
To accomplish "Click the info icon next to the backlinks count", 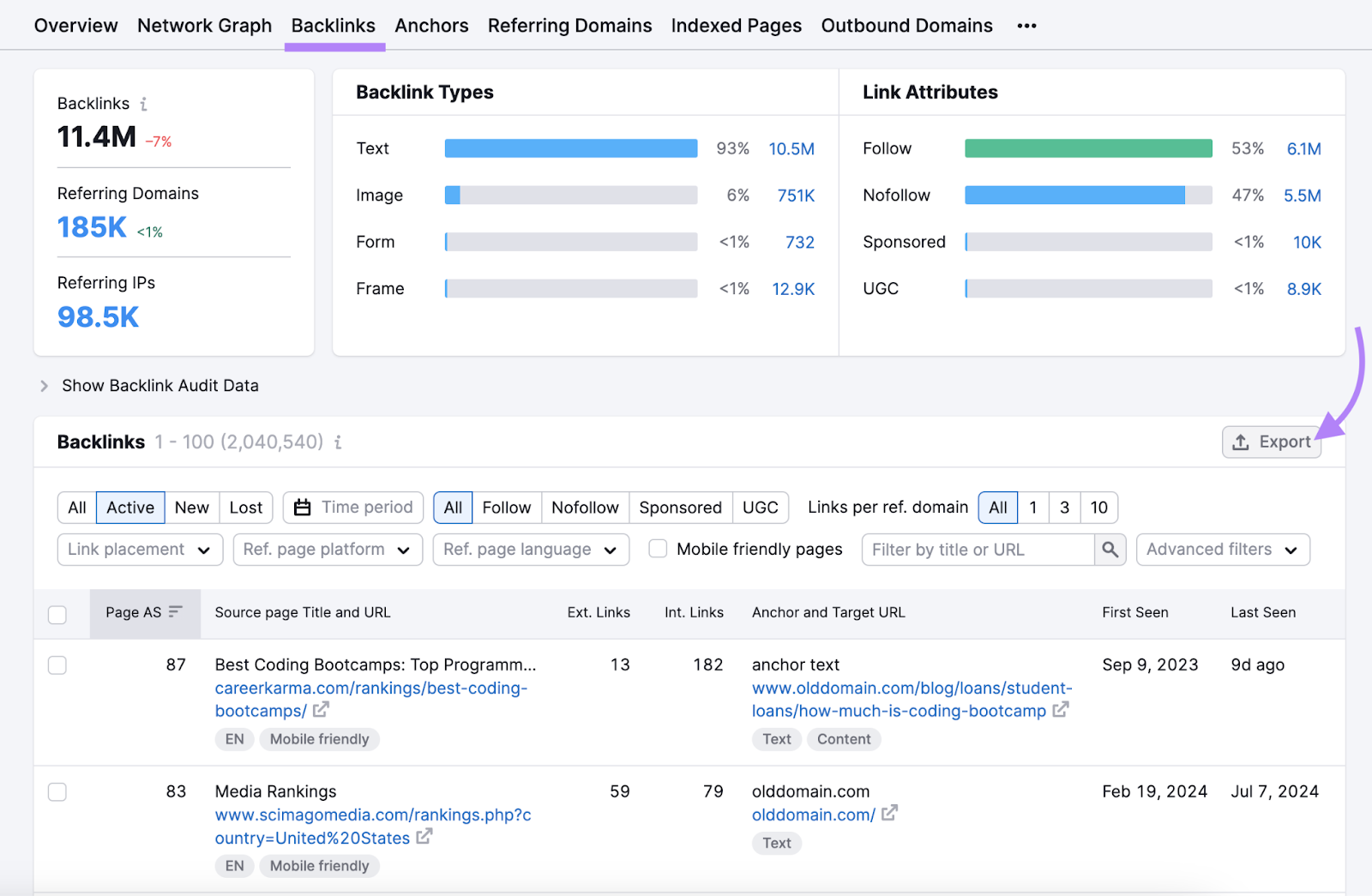I will coord(337,442).
